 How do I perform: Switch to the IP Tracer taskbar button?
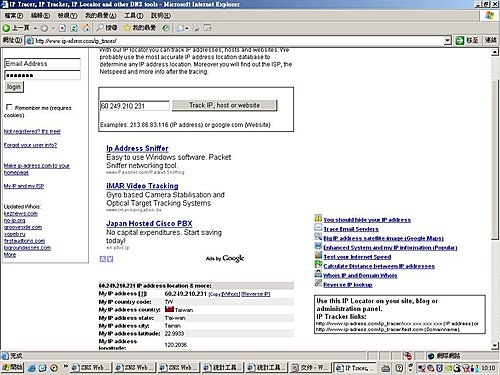pos(355,368)
